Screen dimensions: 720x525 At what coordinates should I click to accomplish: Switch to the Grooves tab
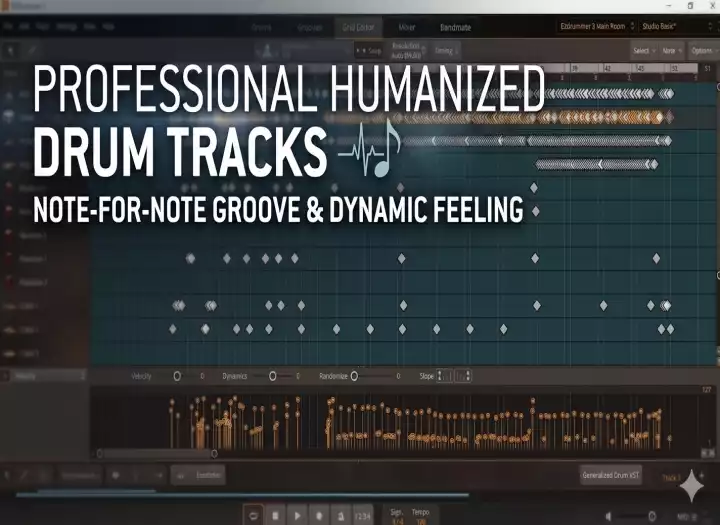tap(310, 28)
